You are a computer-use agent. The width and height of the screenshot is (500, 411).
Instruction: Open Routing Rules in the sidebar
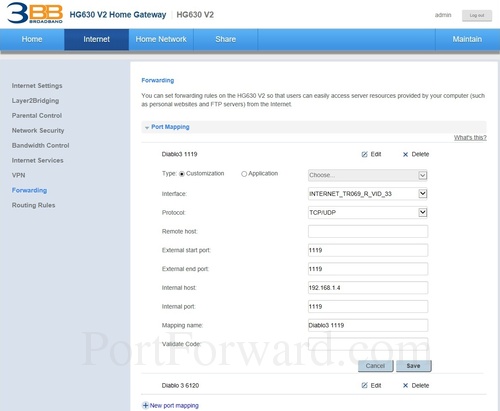click(34, 205)
